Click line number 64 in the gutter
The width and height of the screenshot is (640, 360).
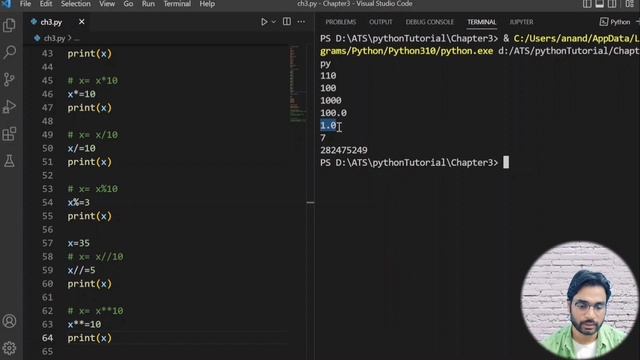coord(47,338)
